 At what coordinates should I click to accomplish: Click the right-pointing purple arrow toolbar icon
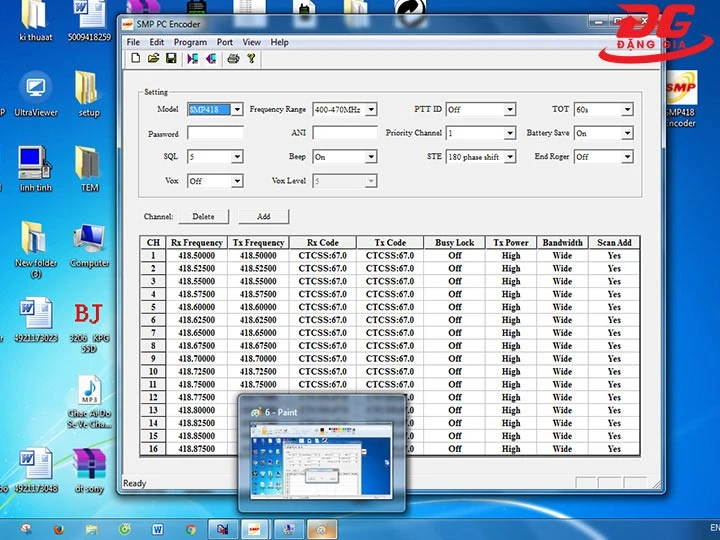(x=192, y=59)
